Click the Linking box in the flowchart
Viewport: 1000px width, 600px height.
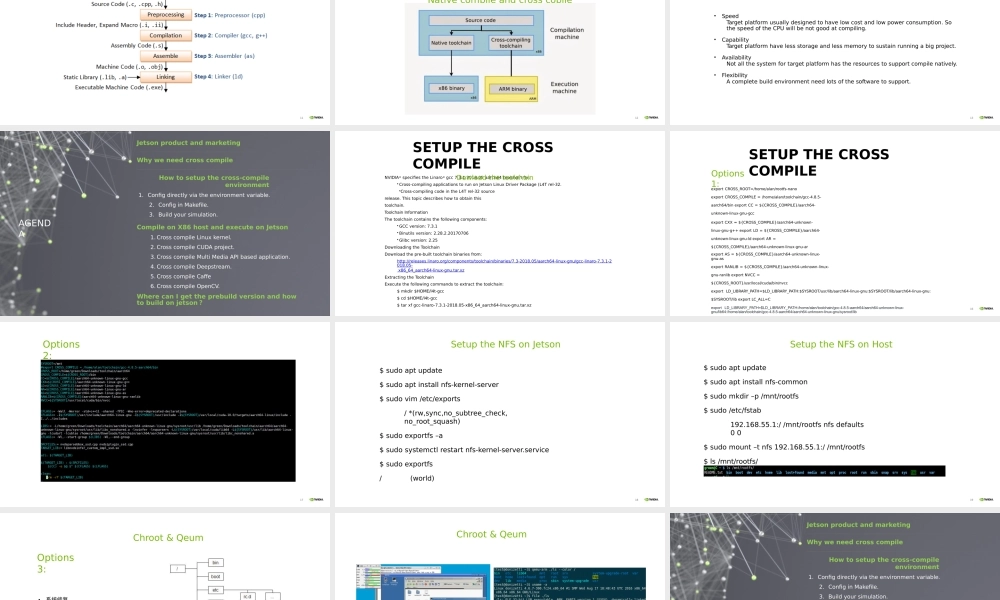[x=166, y=77]
